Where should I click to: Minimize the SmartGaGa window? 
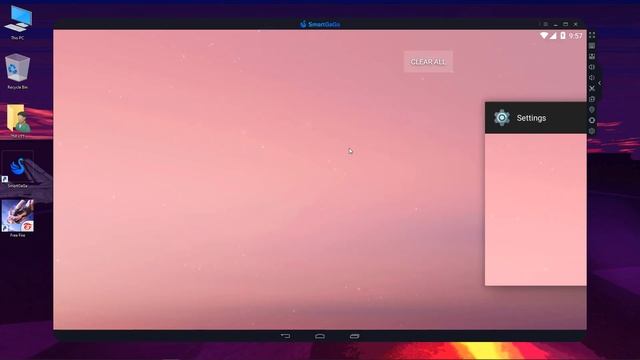pos(556,24)
